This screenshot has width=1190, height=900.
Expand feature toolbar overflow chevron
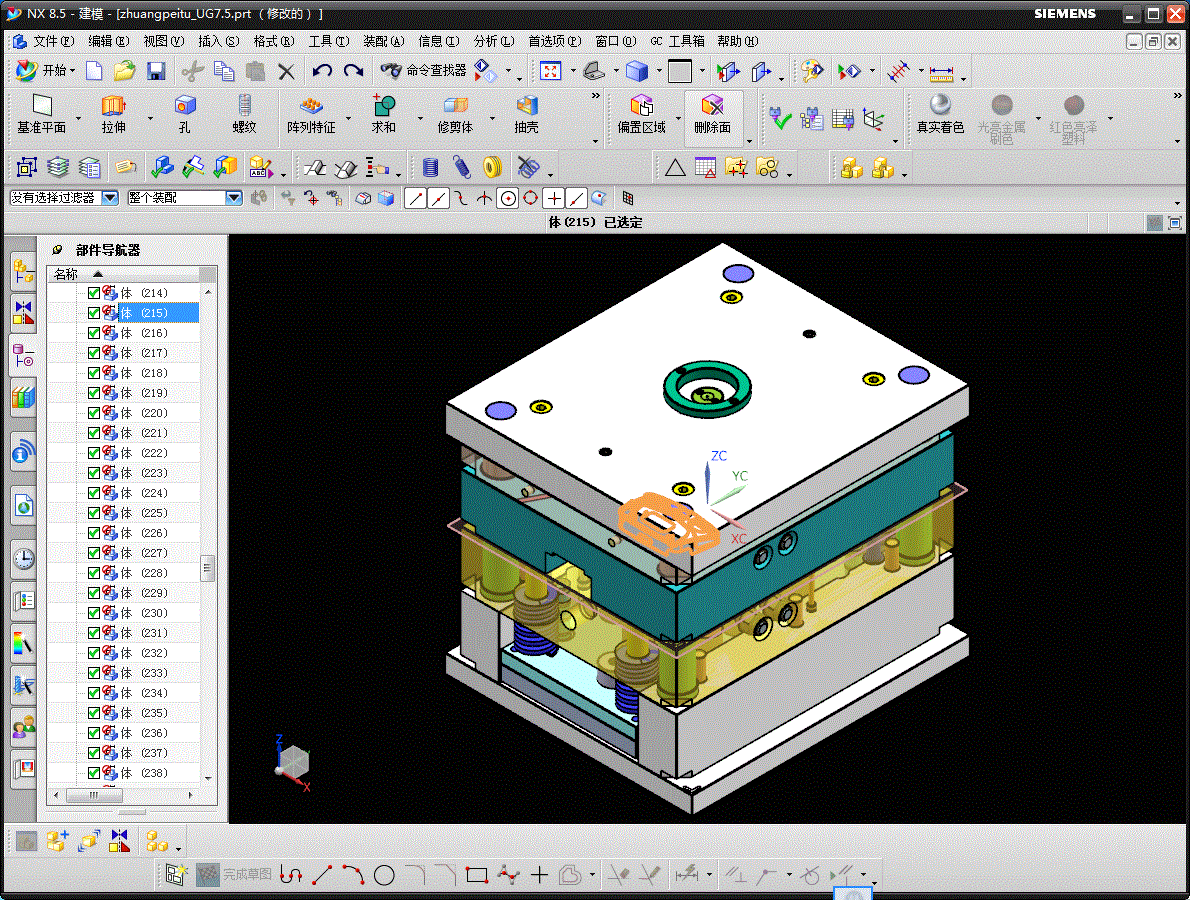[x=595, y=96]
